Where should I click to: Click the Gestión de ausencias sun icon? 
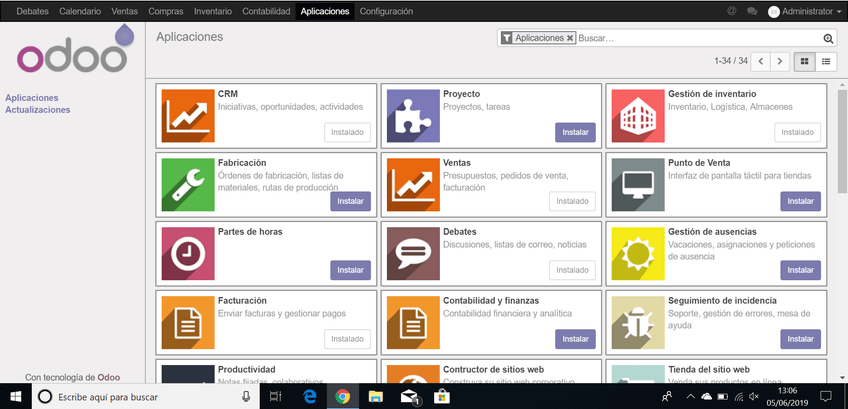[638, 254]
